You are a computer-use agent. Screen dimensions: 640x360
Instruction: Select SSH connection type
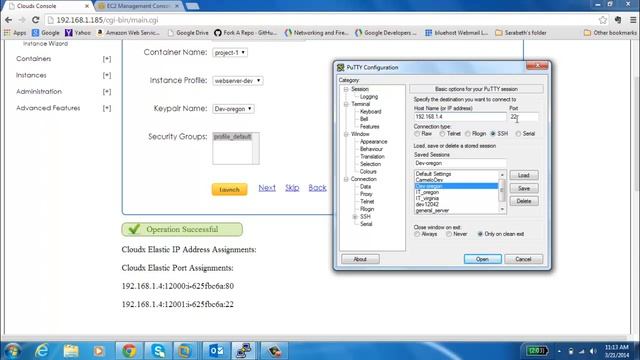[493, 134]
